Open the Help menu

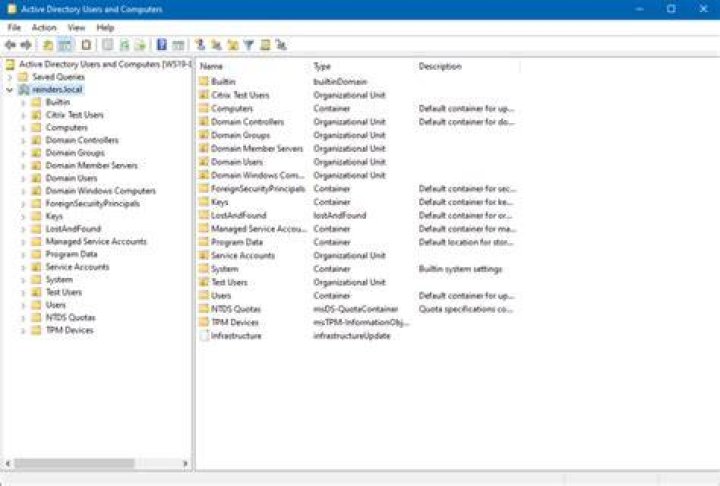[x=105, y=28]
